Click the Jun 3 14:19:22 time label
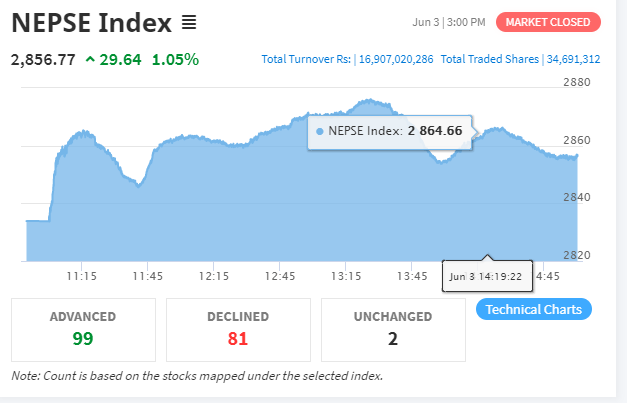The image size is (627, 403). click(487, 276)
